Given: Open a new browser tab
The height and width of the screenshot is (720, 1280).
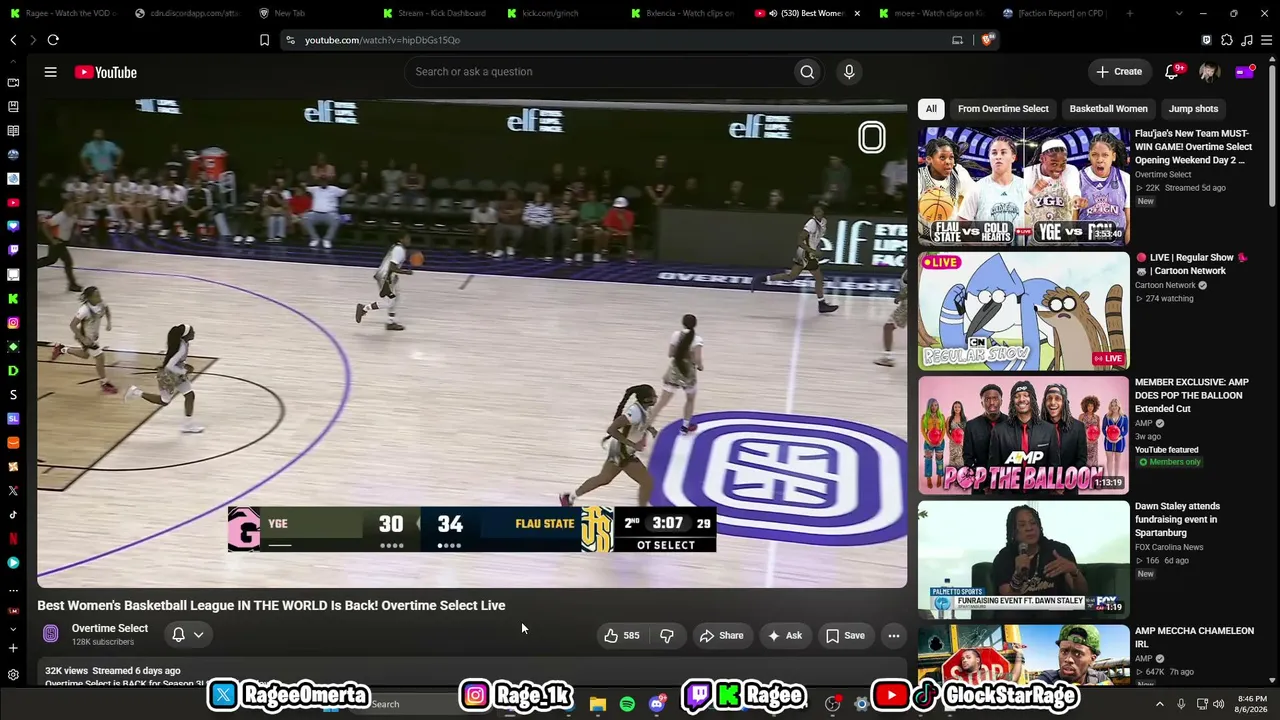Looking at the screenshot, I should click(1129, 13).
